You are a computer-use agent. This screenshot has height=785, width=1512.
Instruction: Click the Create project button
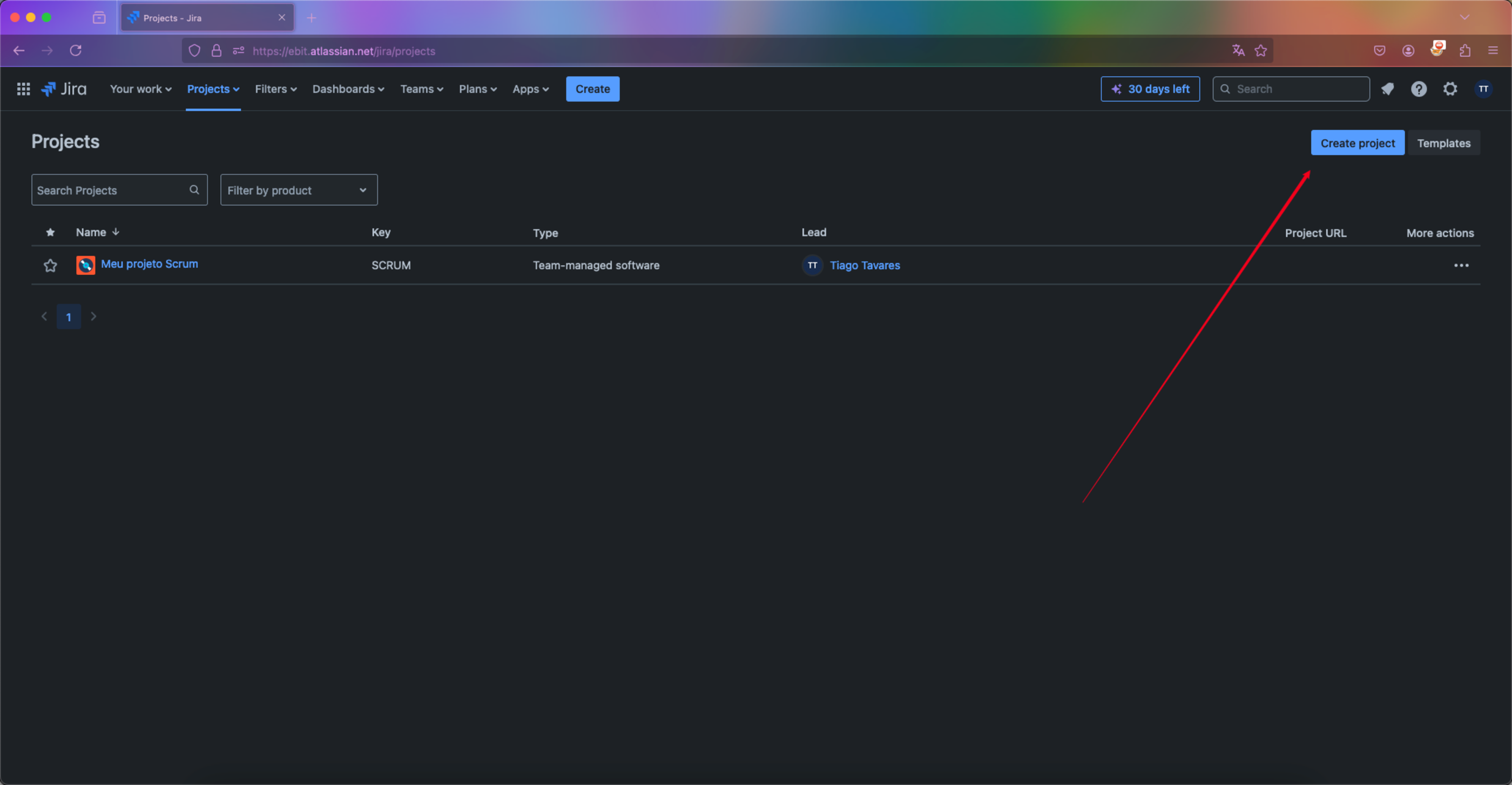coord(1358,143)
